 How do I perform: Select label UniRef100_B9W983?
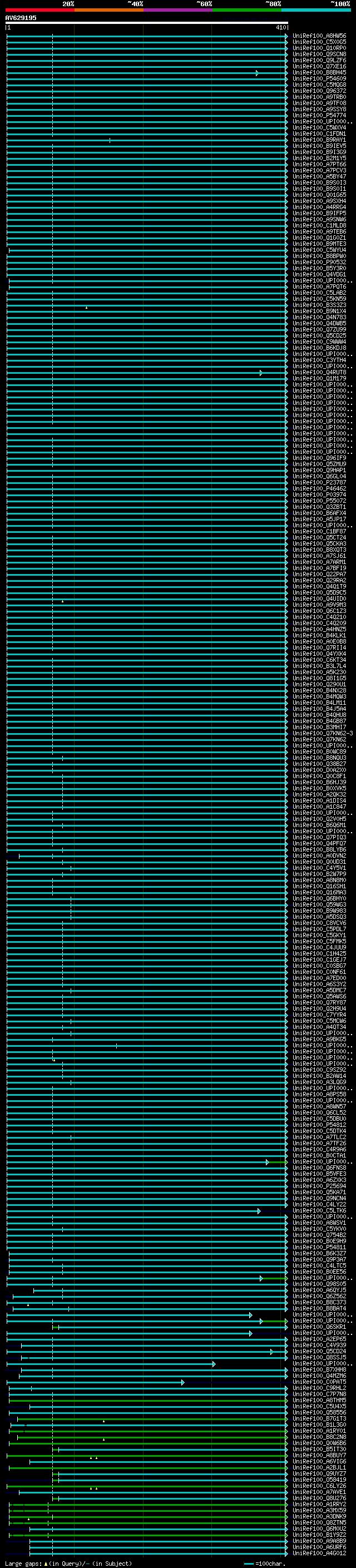pyautogui.click(x=319, y=911)
